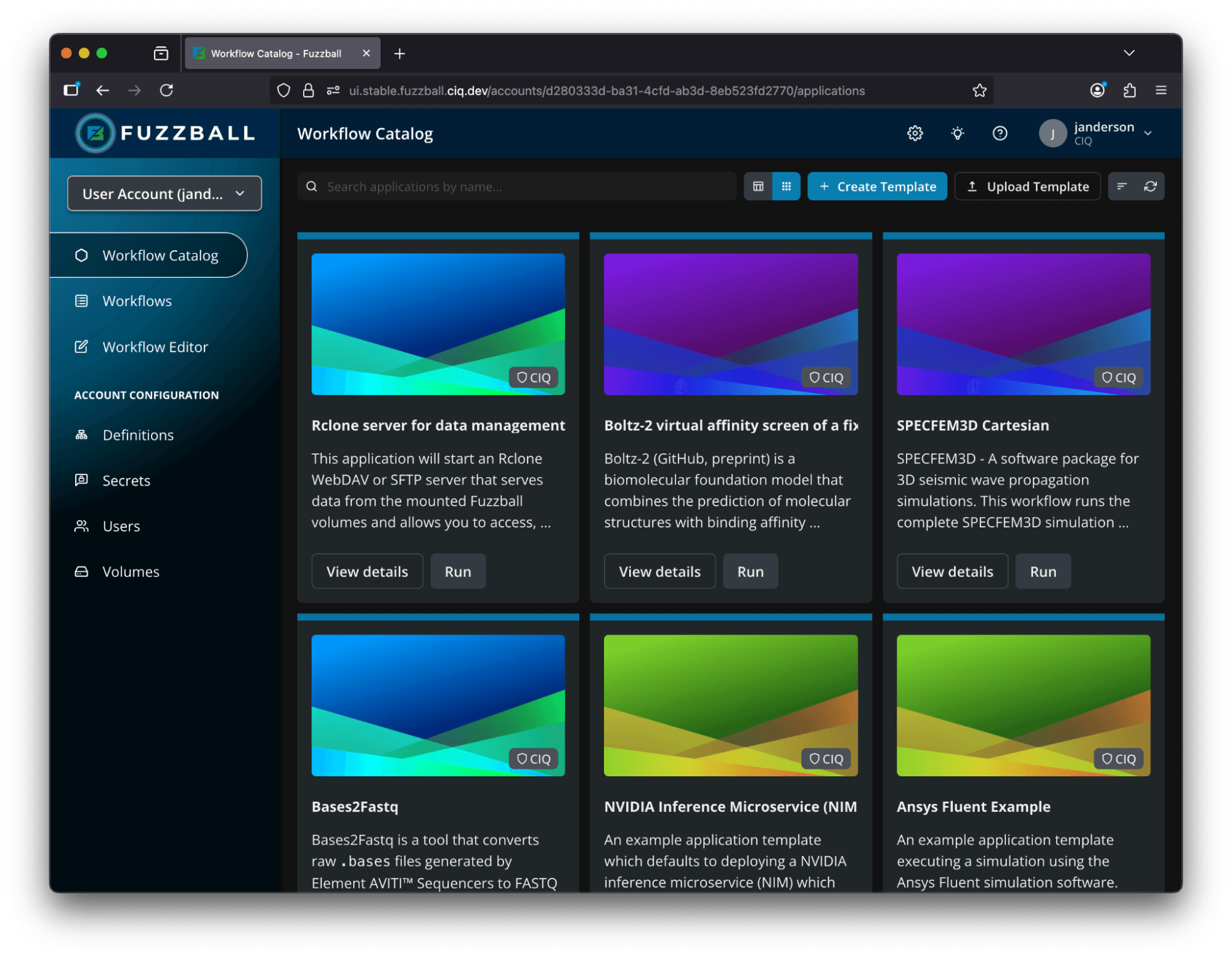The width and height of the screenshot is (1232, 958).
Task: Run the Rclone server application
Action: (458, 571)
